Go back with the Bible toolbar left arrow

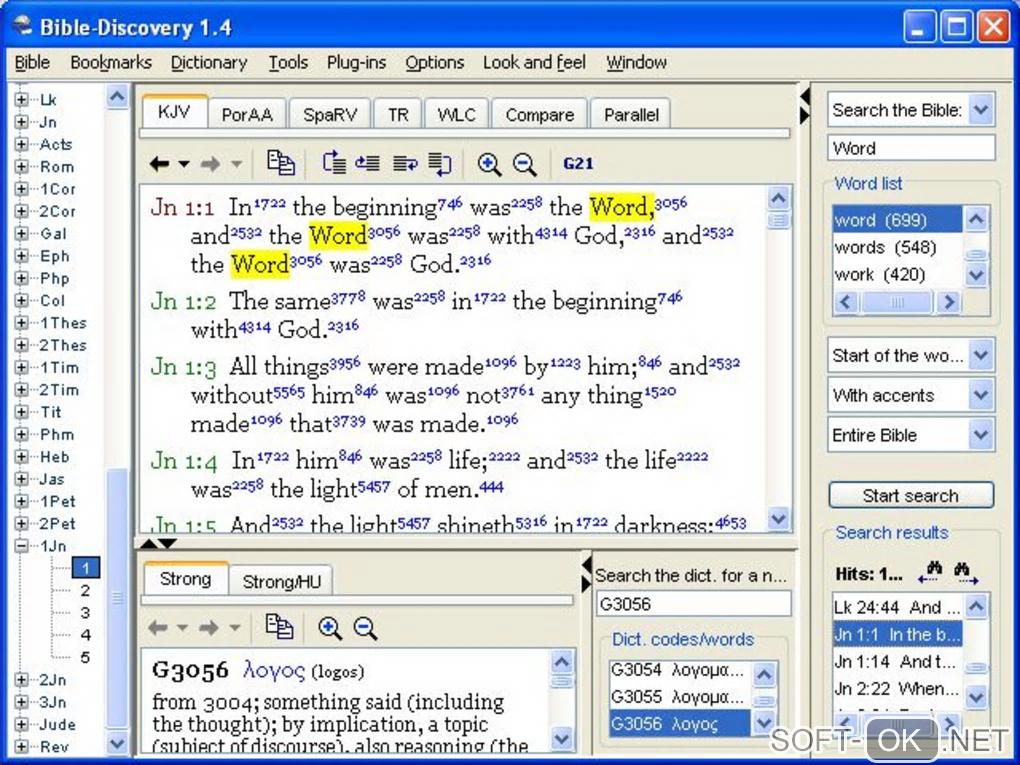click(x=159, y=163)
